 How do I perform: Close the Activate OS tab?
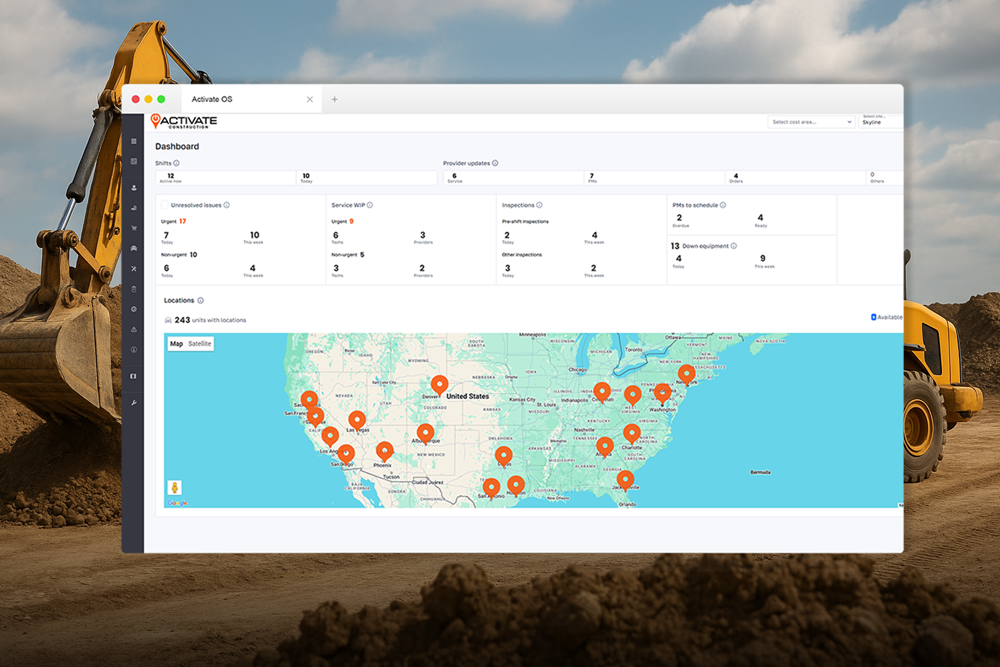310,99
